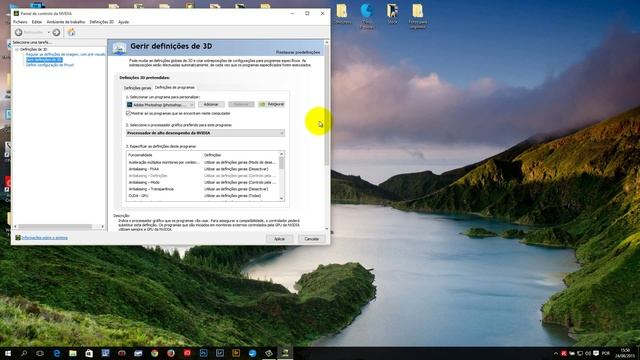Switch to the Definições gerais tab

pyautogui.click(x=138, y=88)
